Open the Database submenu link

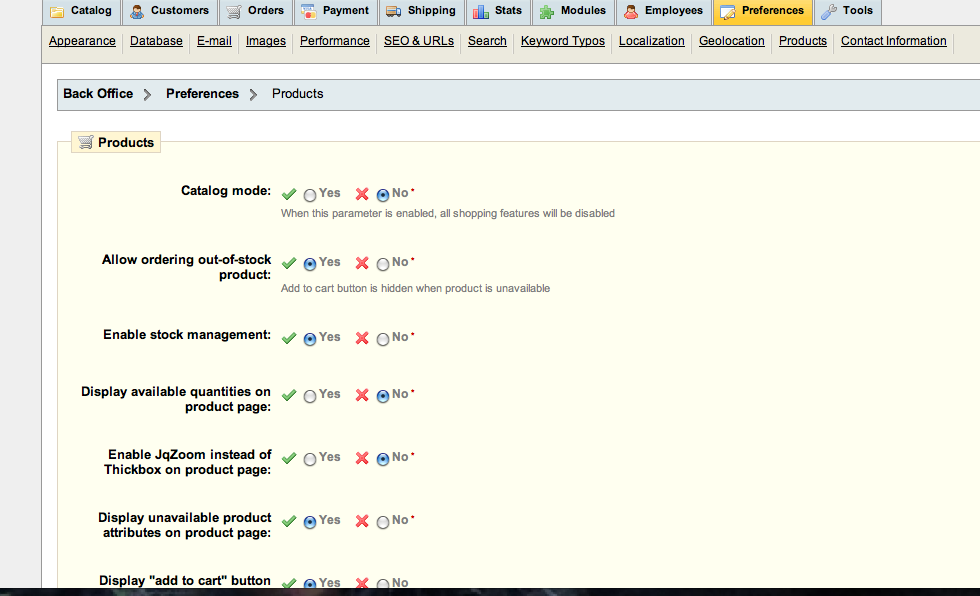(156, 41)
